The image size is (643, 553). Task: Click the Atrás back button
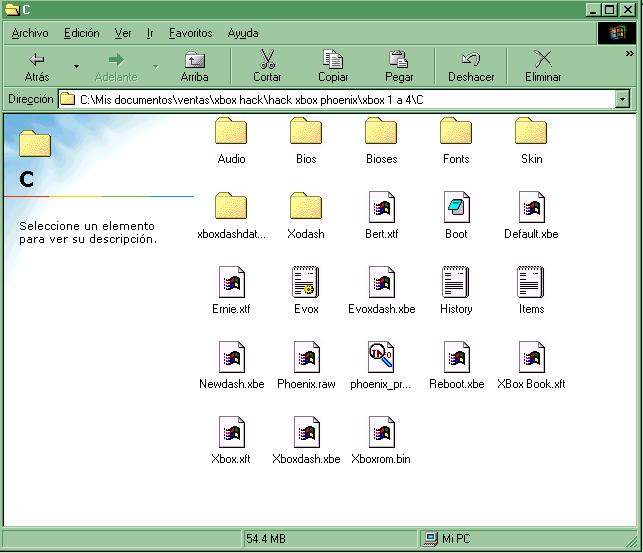tap(37, 66)
